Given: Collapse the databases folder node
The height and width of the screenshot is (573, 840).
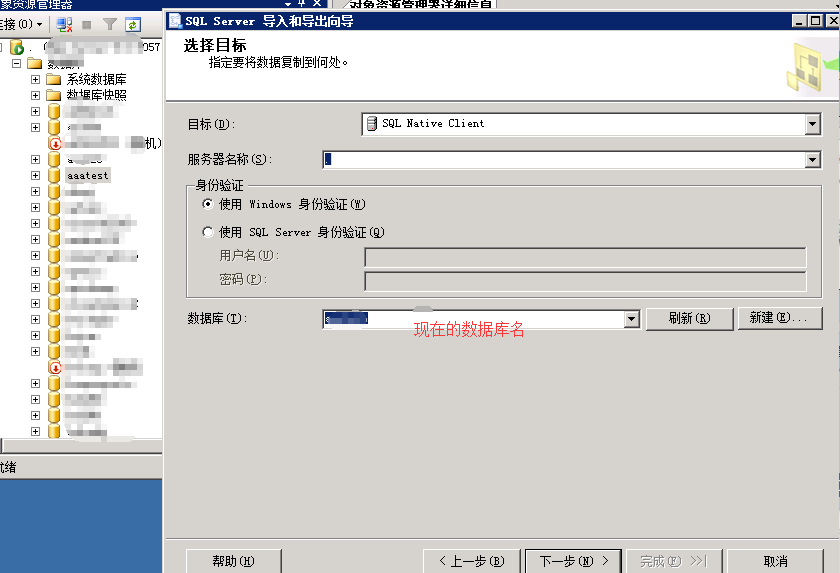Looking at the screenshot, I should (17, 63).
